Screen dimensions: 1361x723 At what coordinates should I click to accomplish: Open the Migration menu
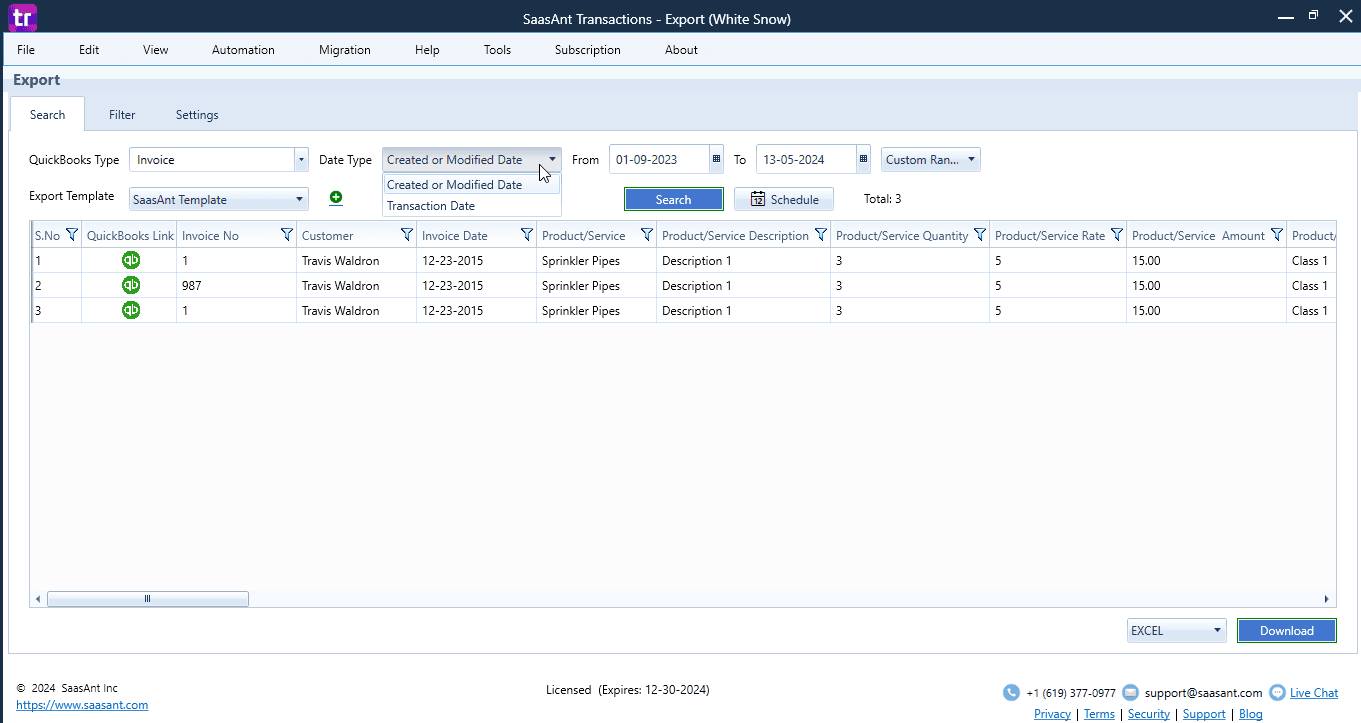pos(345,49)
